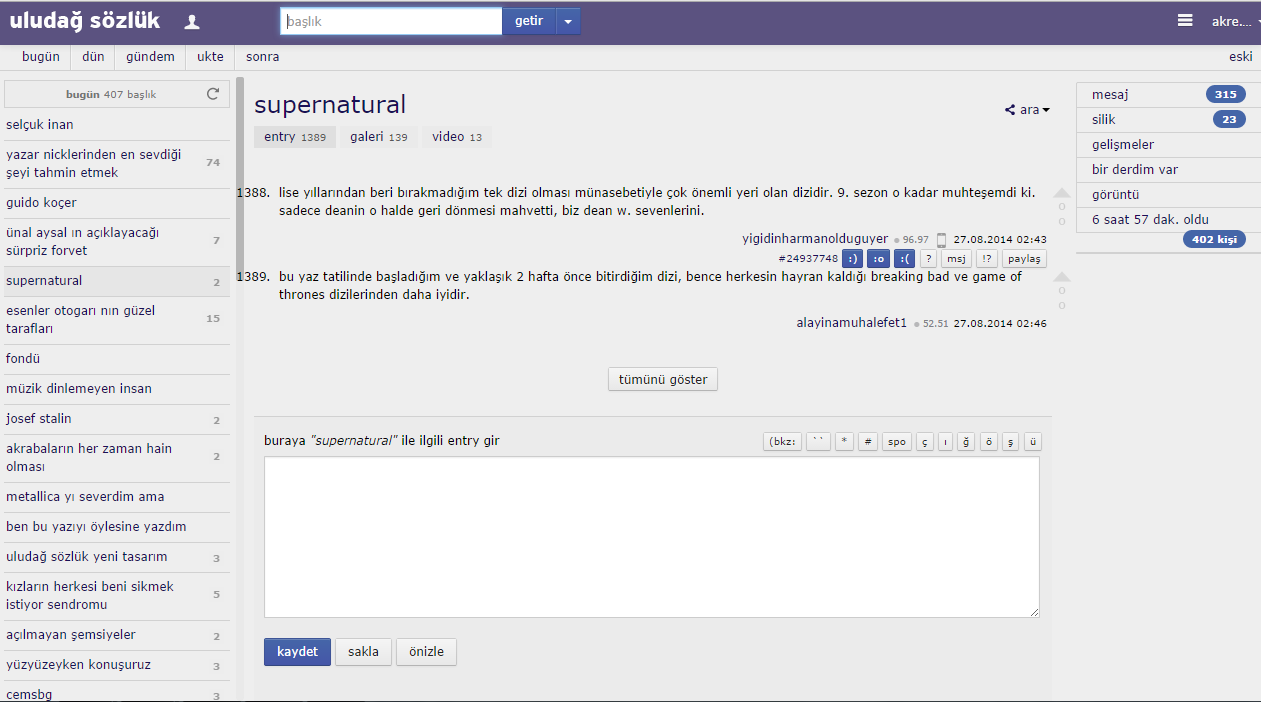This screenshot has height=702, width=1261.
Task: Open the ukte menu item
Action: pyautogui.click(x=210, y=57)
